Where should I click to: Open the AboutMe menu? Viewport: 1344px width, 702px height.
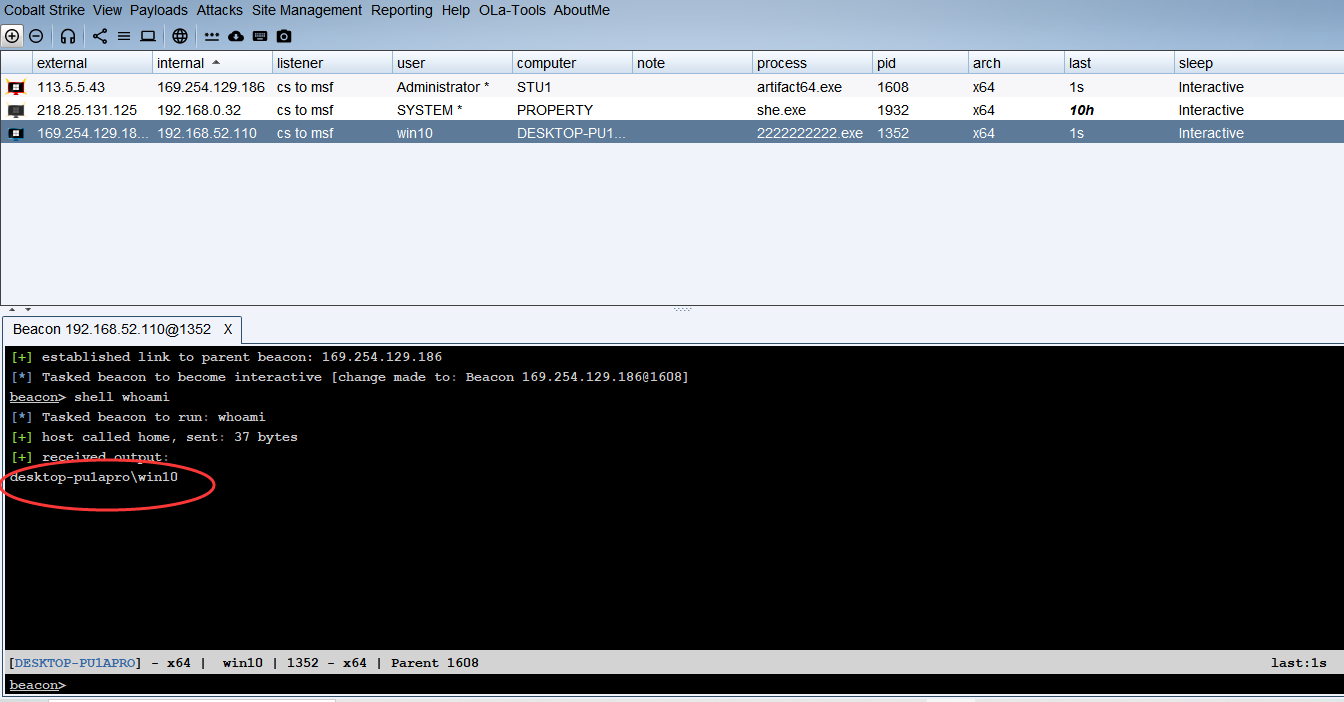pos(581,10)
